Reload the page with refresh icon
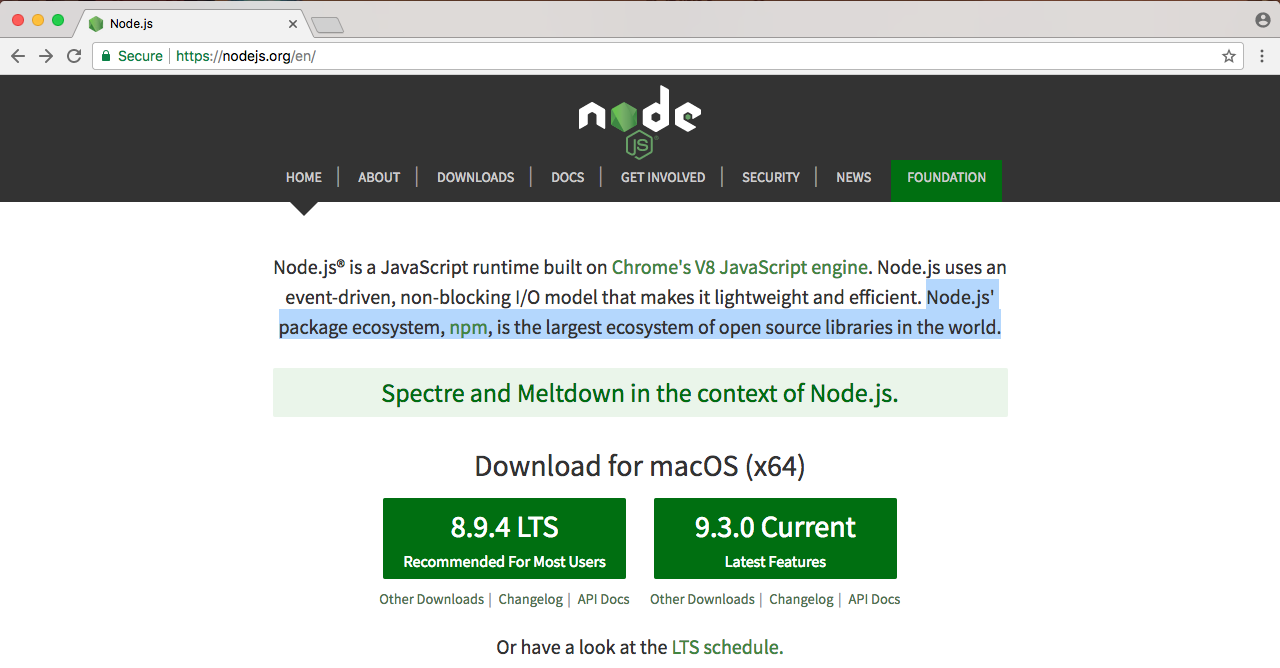Image resolution: width=1280 pixels, height=668 pixels. pos(74,56)
